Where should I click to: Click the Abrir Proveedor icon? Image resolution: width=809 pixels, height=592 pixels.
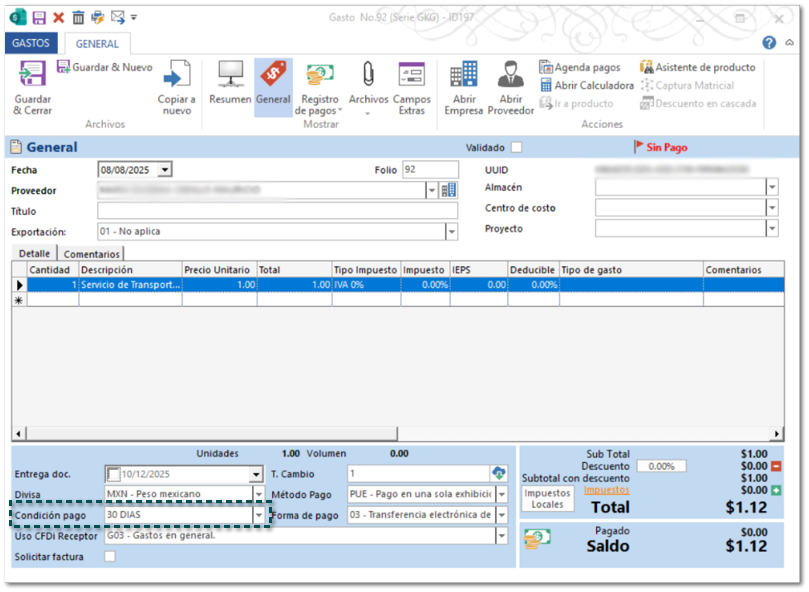511,76
